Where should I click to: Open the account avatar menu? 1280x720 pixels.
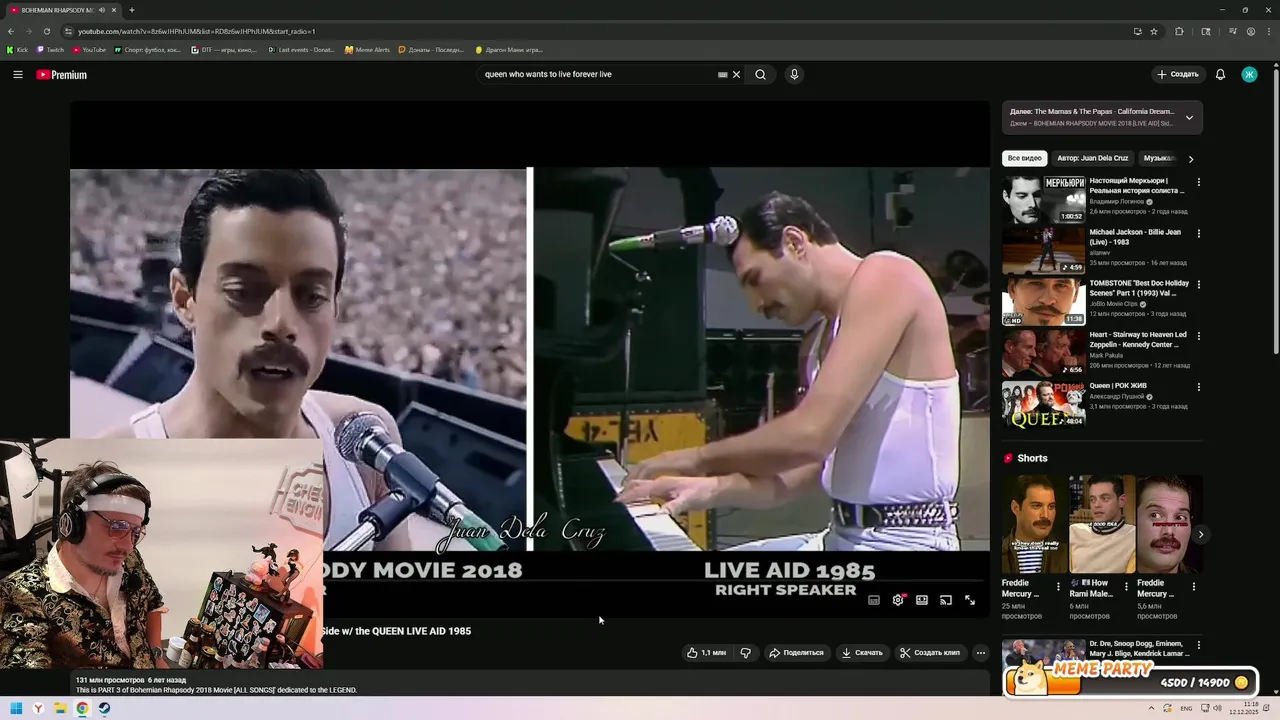click(x=1249, y=74)
